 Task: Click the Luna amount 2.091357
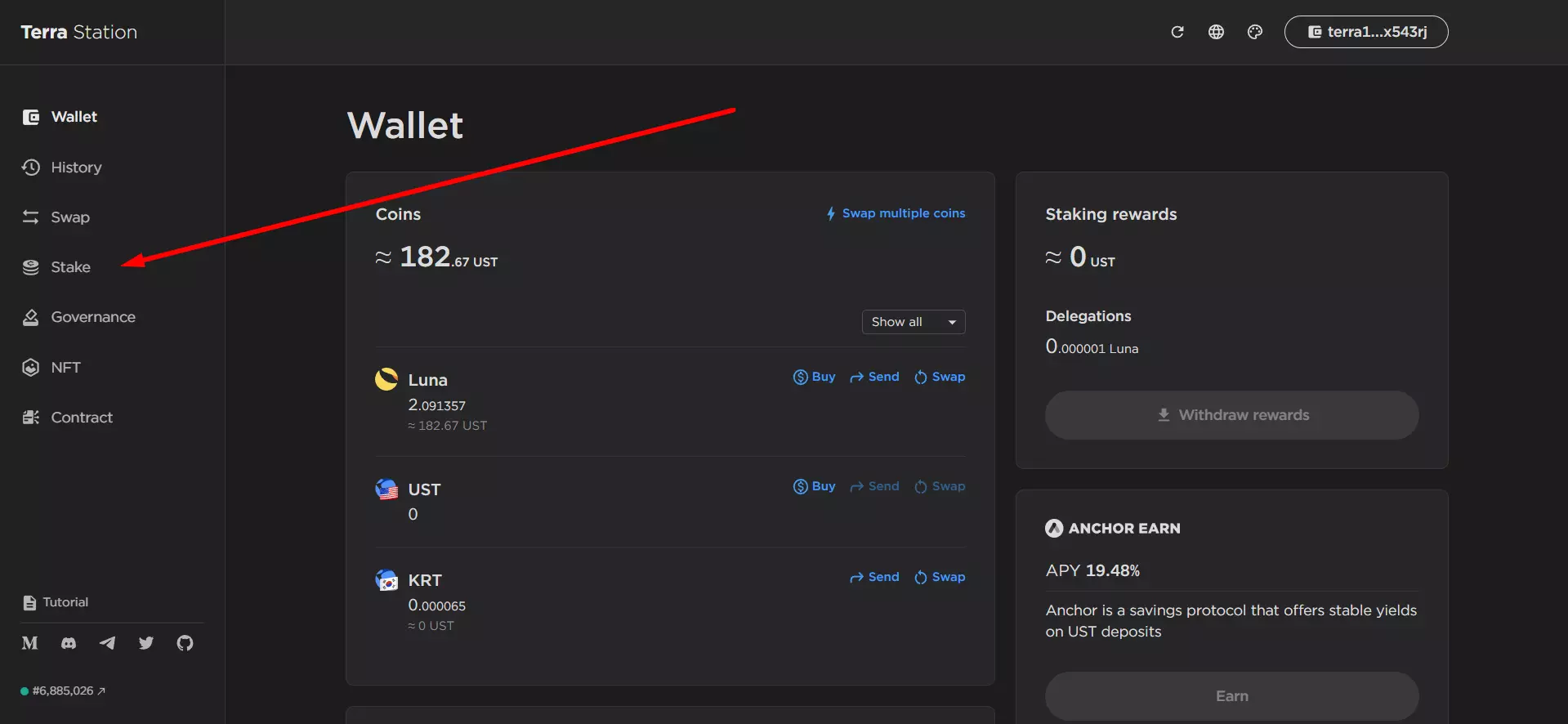click(437, 404)
